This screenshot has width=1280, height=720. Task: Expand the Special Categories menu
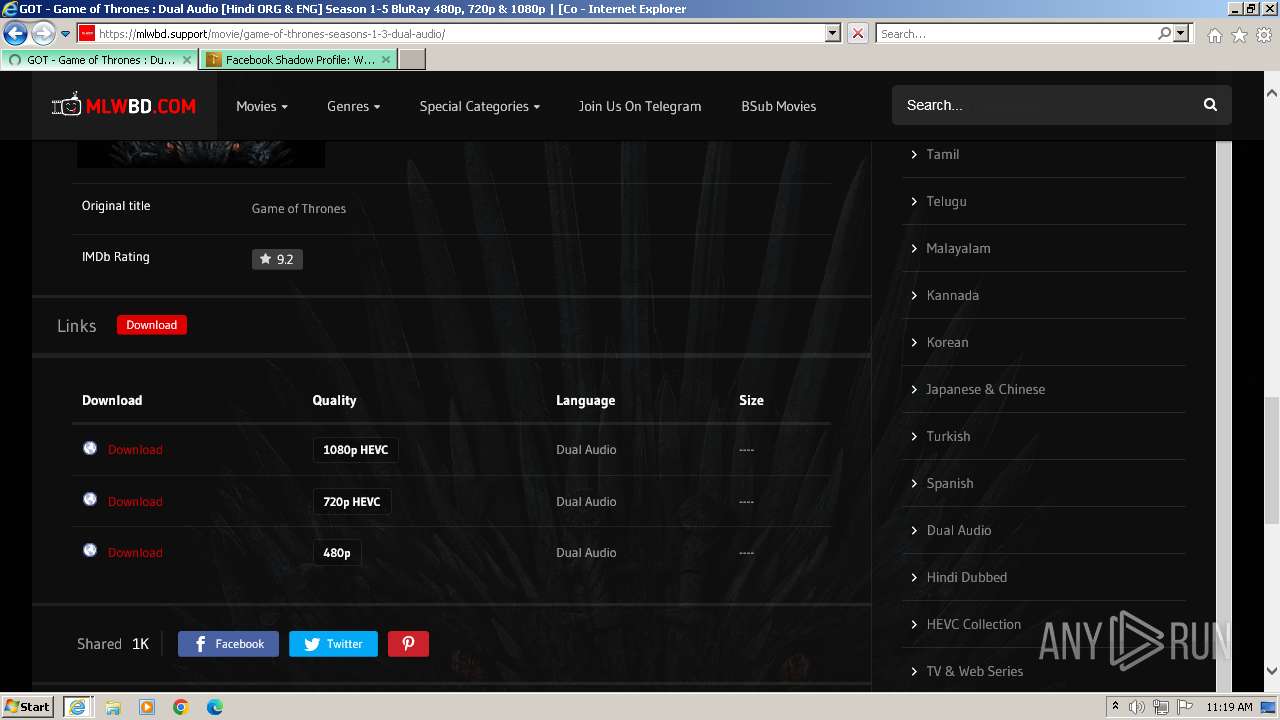480,106
